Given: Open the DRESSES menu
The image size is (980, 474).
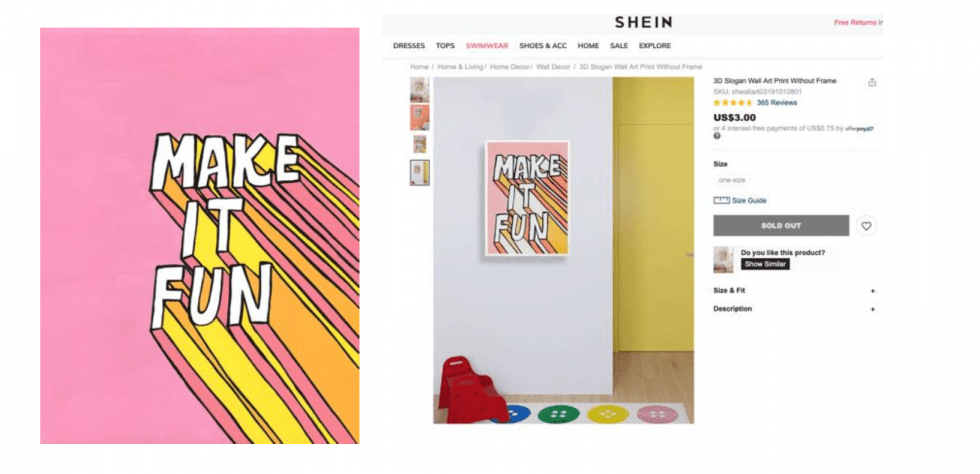Looking at the screenshot, I should pos(409,46).
